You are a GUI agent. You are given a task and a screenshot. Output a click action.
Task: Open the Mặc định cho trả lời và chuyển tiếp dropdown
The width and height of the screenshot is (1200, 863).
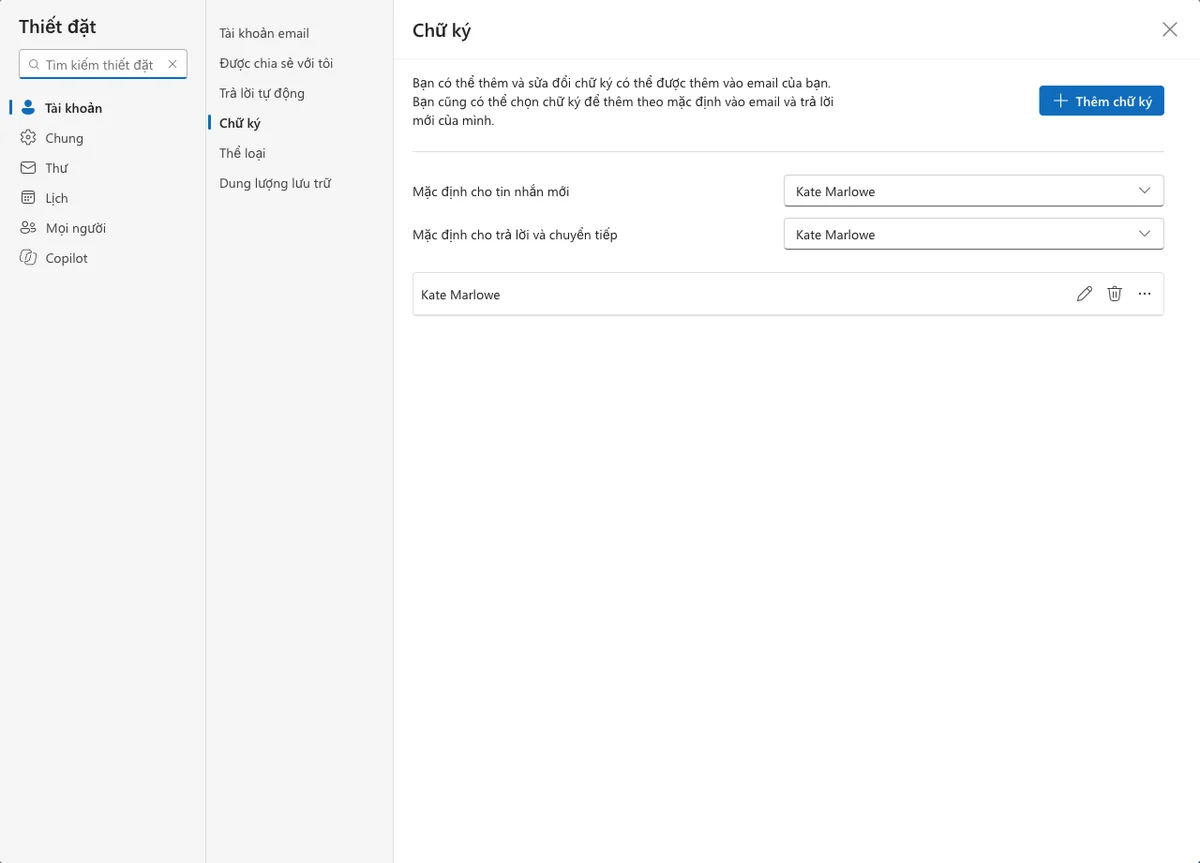[x=974, y=234]
